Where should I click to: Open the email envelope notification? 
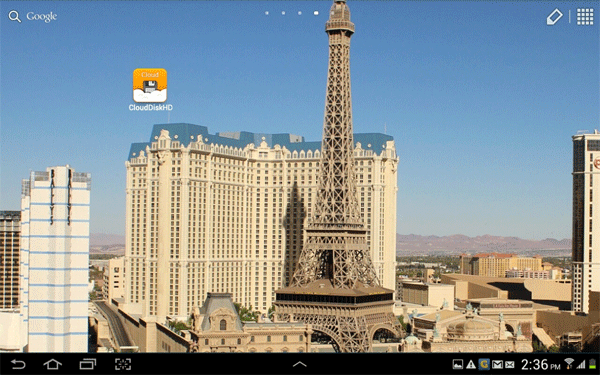point(510,364)
